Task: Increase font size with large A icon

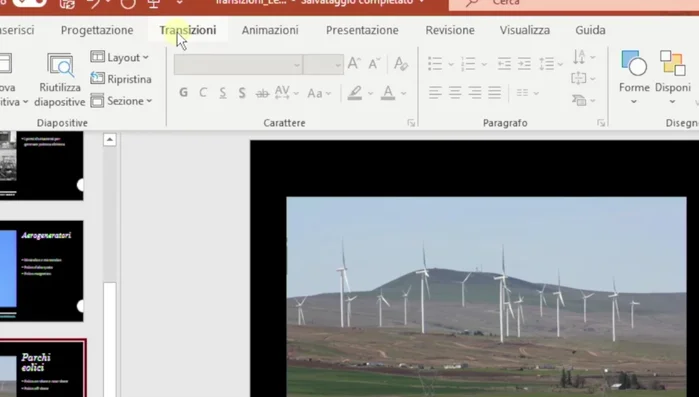Action: 354,64
